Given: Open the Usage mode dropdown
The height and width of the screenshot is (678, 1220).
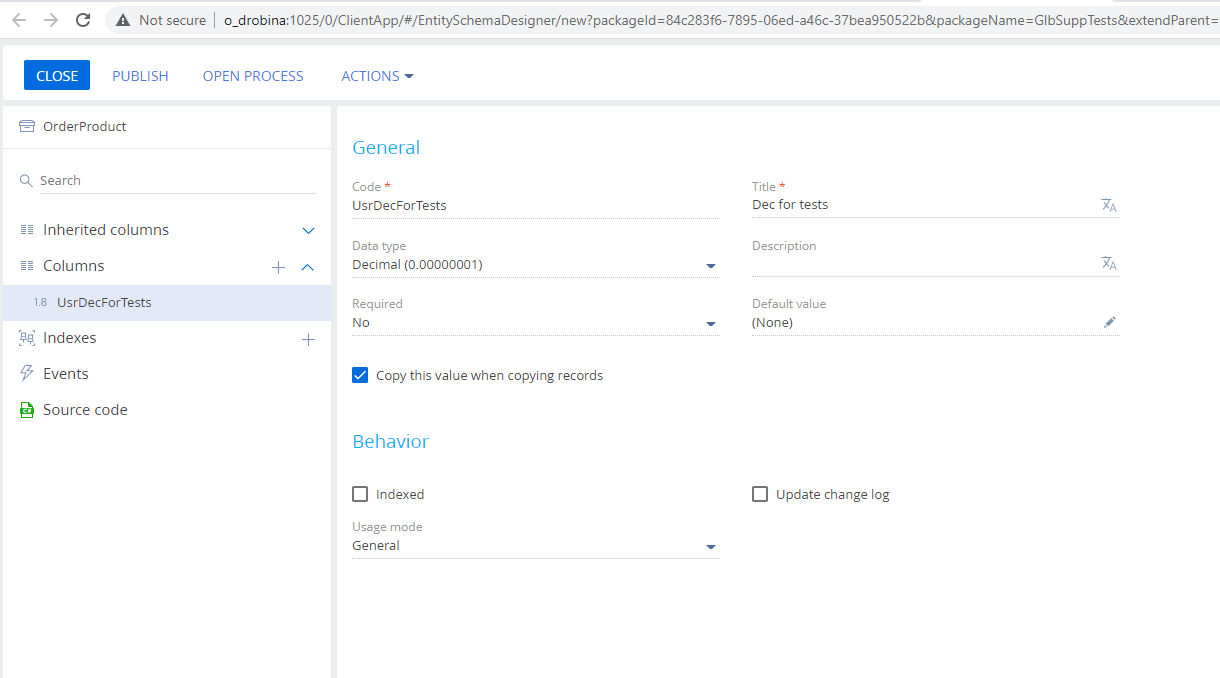Looking at the screenshot, I should 535,546.
